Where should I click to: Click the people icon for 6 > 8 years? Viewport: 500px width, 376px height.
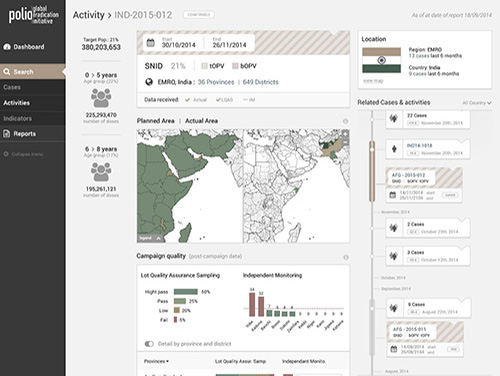pyautogui.click(x=101, y=172)
